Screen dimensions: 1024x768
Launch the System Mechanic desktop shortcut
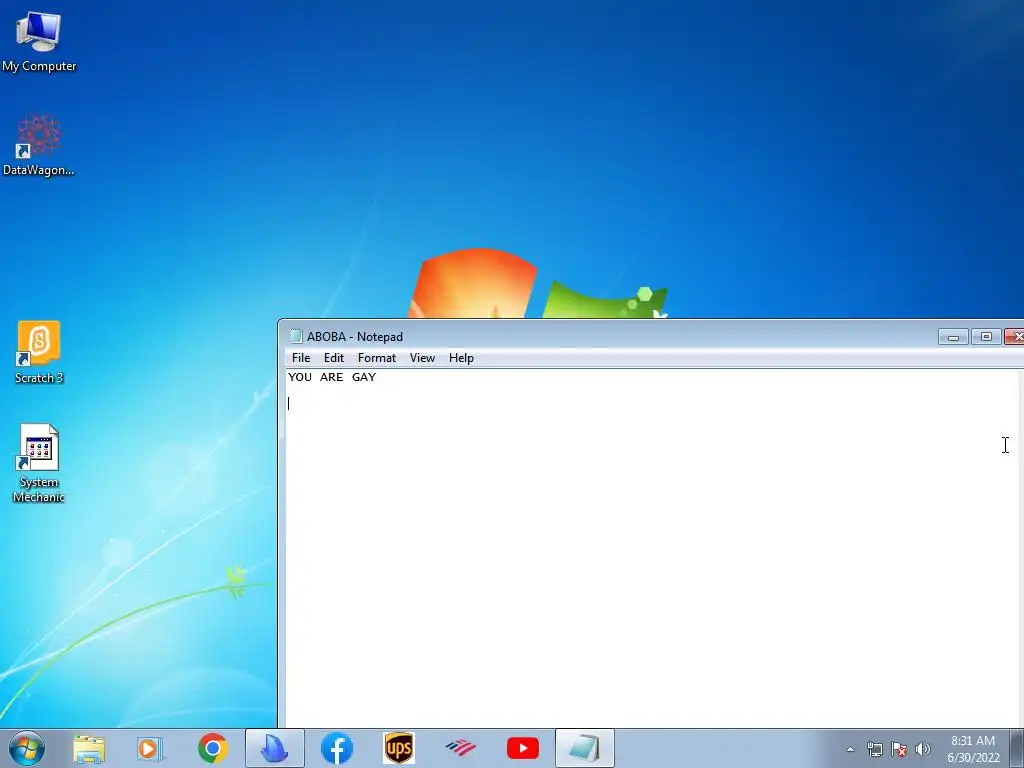point(39,463)
